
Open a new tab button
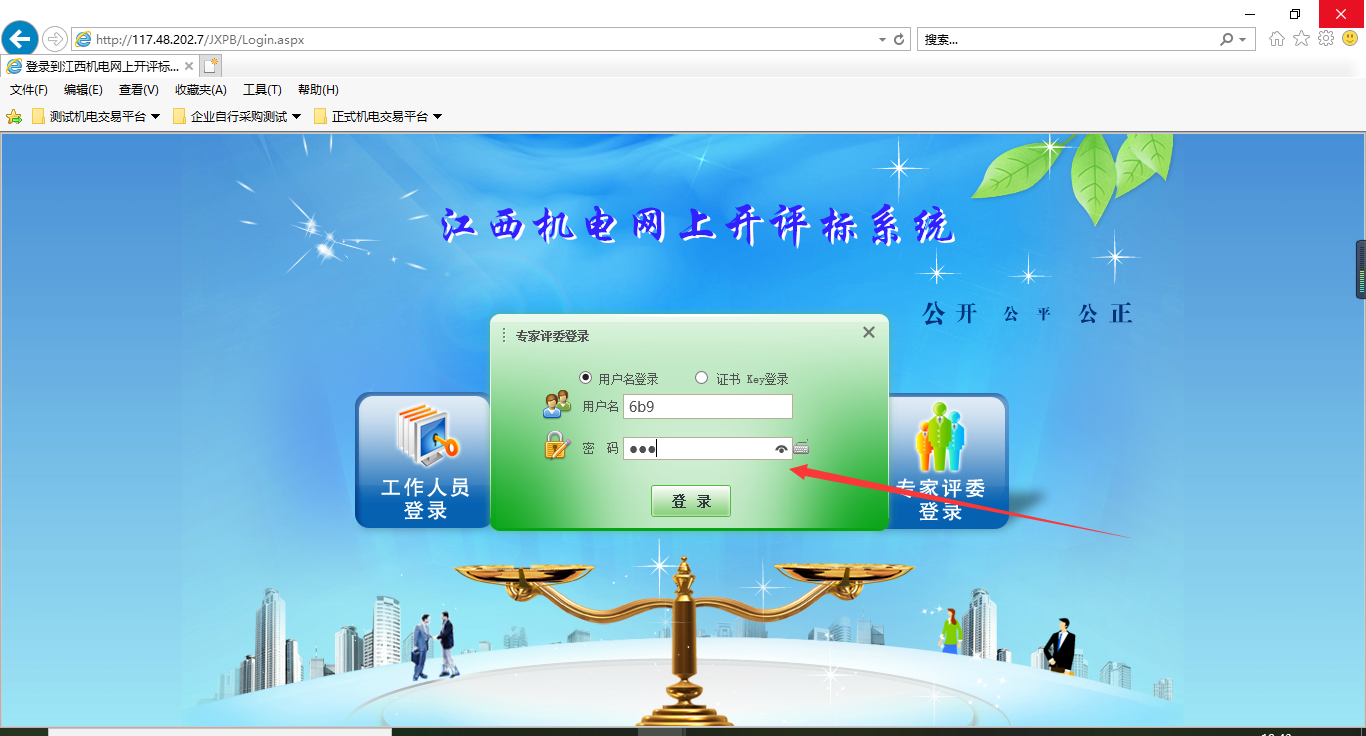click(x=210, y=66)
